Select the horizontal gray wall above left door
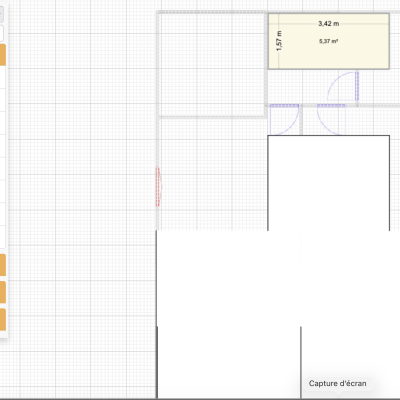Viewport: 400px width, 400px height. pos(284,106)
